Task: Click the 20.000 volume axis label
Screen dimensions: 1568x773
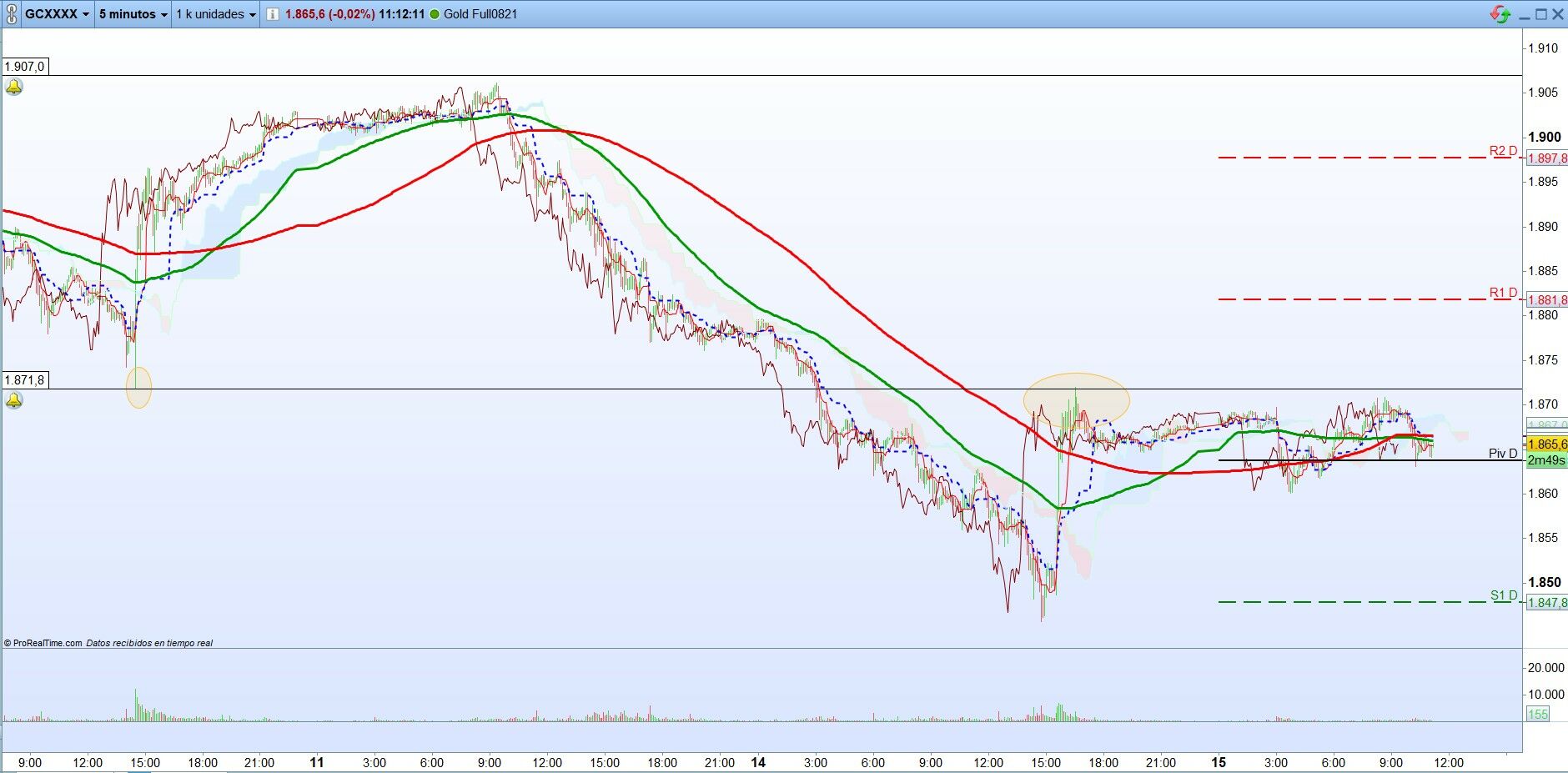Action: tap(1545, 667)
